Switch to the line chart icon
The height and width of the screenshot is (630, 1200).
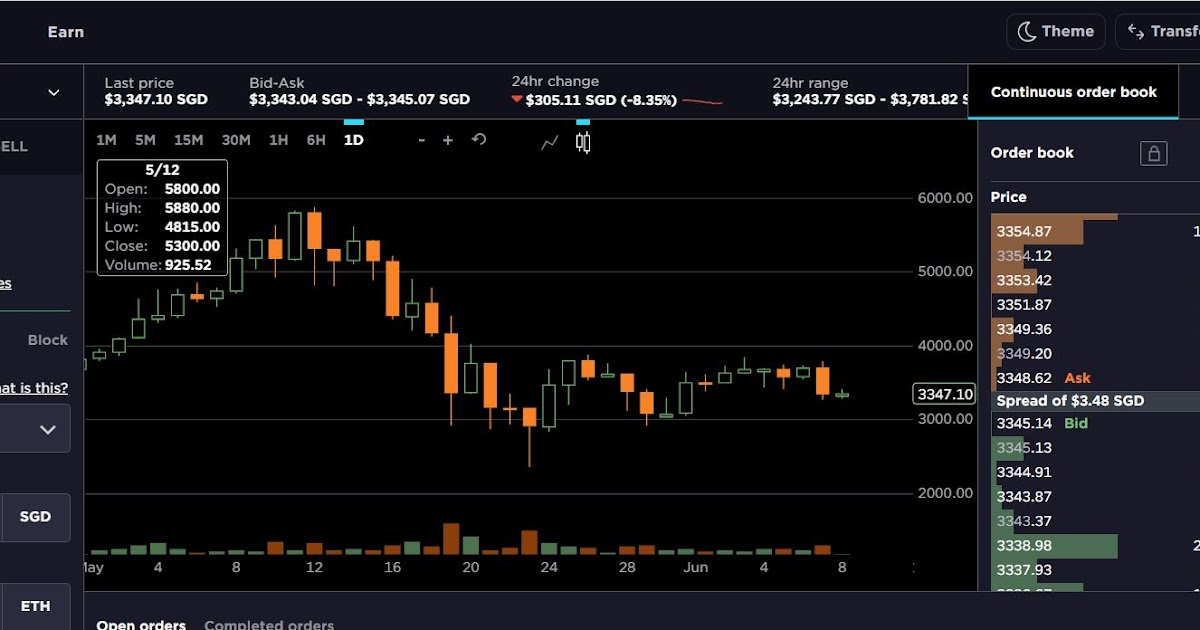tap(549, 143)
